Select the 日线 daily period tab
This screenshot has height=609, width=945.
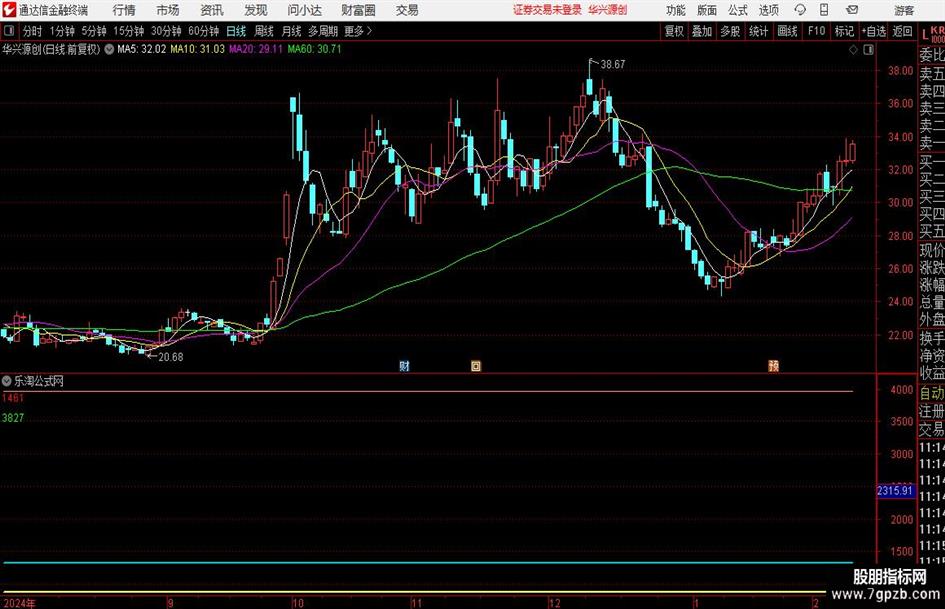pos(236,31)
